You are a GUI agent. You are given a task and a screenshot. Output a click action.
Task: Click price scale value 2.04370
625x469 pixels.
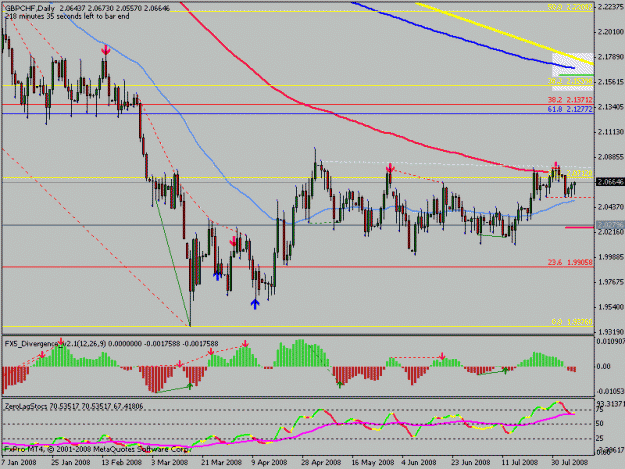tap(611, 207)
